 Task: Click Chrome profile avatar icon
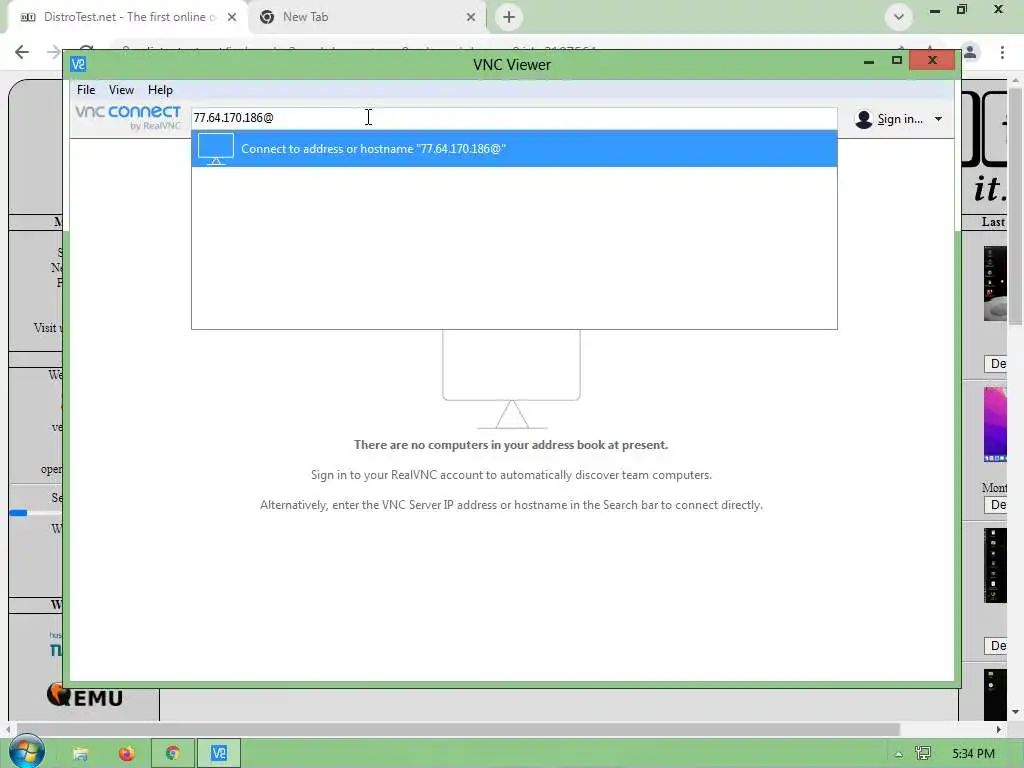point(970,52)
